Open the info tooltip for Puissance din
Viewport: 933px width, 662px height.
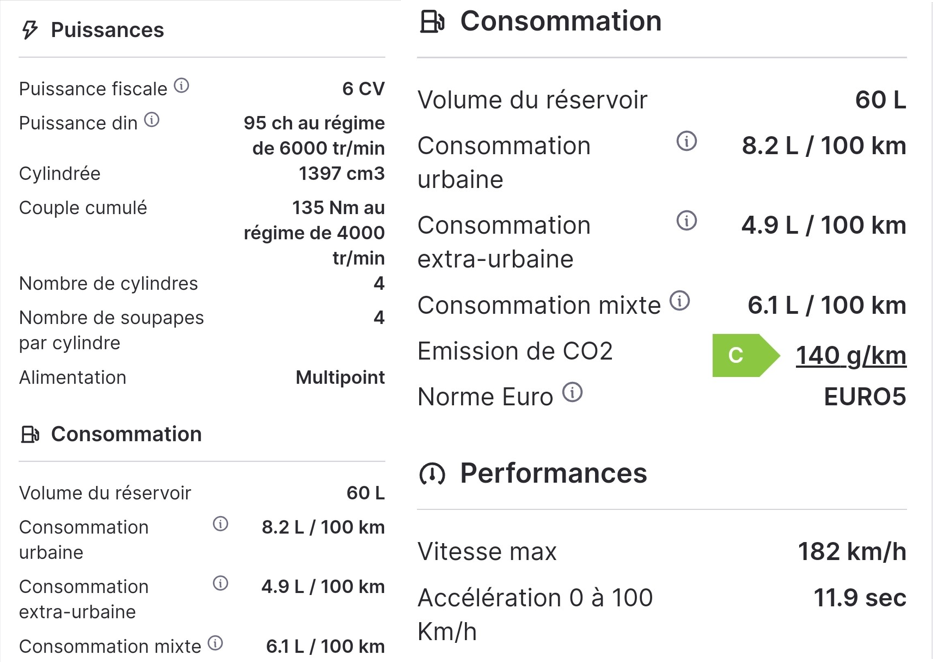tap(152, 120)
